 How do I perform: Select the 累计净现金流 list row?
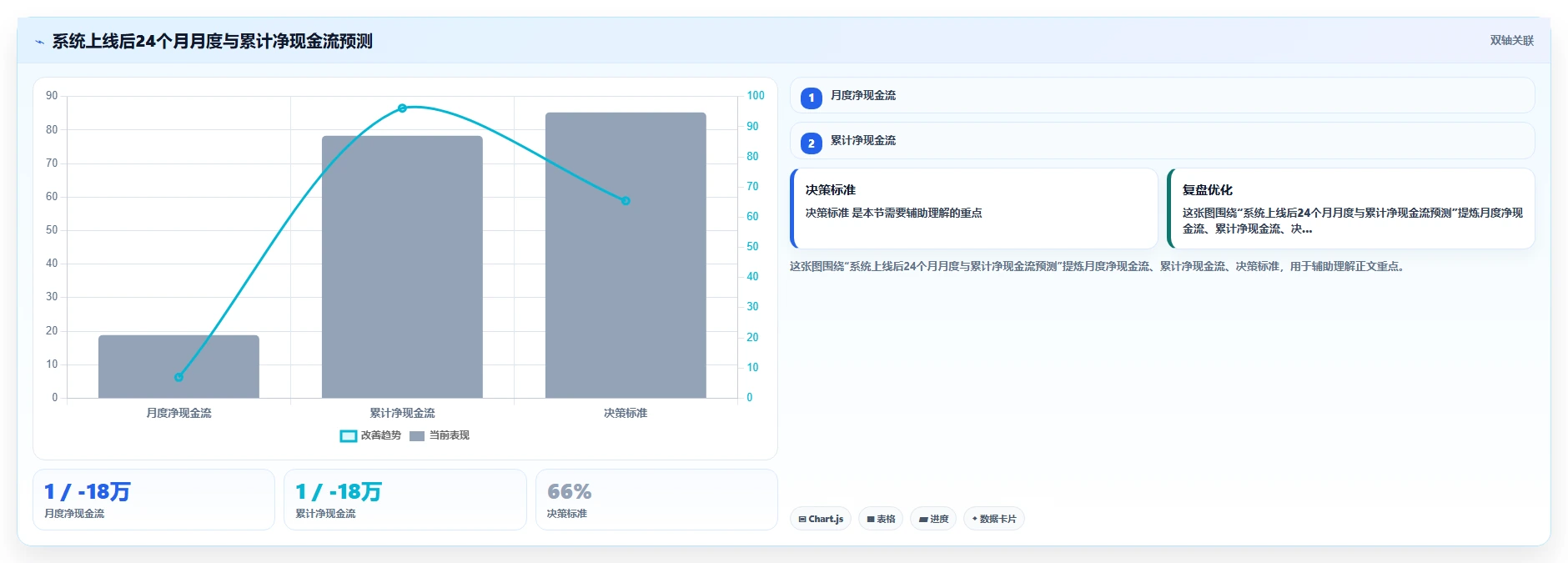tap(1162, 140)
